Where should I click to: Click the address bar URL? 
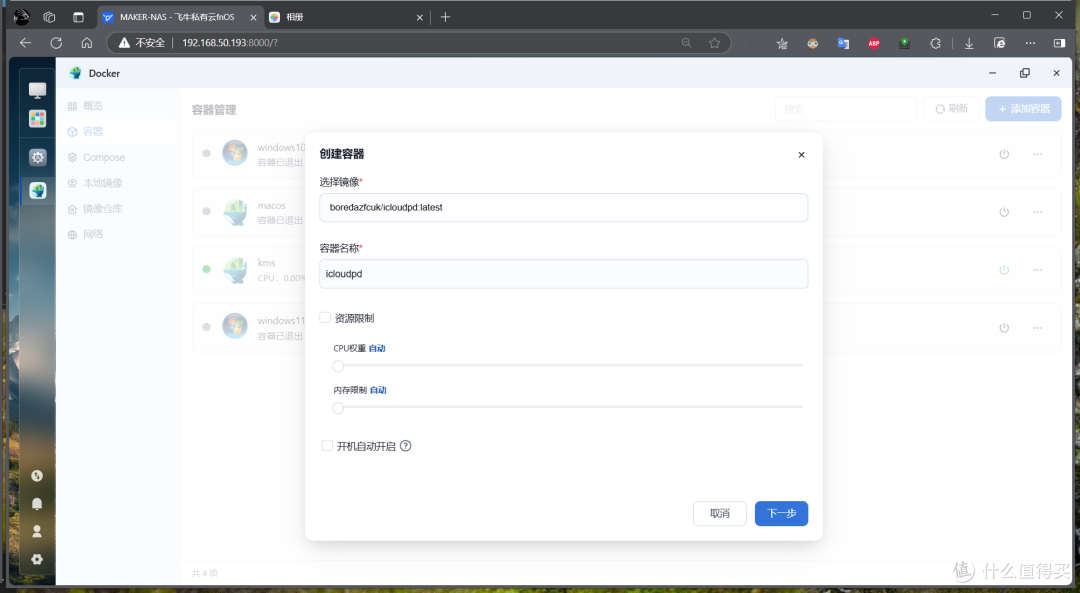pyautogui.click(x=230, y=43)
